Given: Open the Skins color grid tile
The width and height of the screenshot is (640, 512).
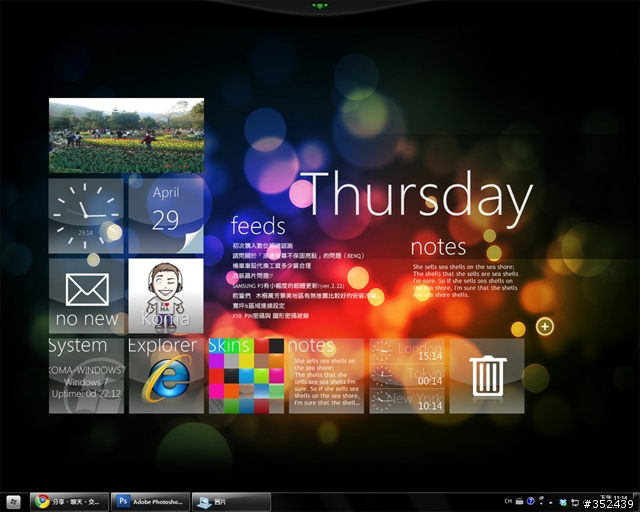Looking at the screenshot, I should [246, 376].
